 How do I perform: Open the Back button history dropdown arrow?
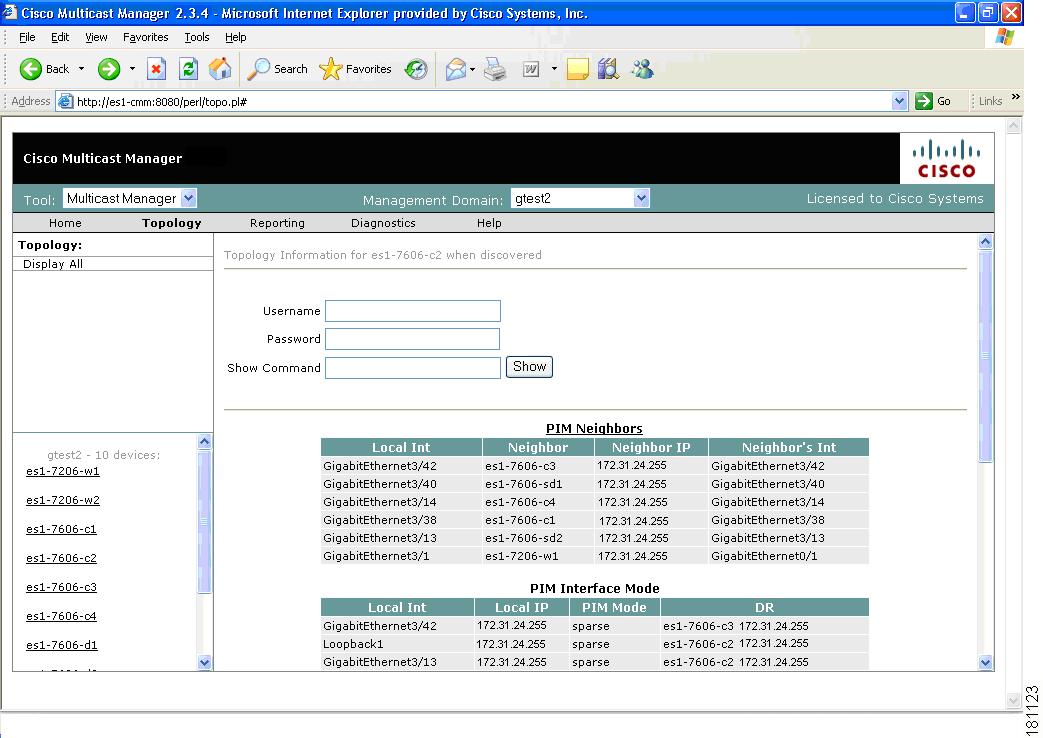point(81,69)
